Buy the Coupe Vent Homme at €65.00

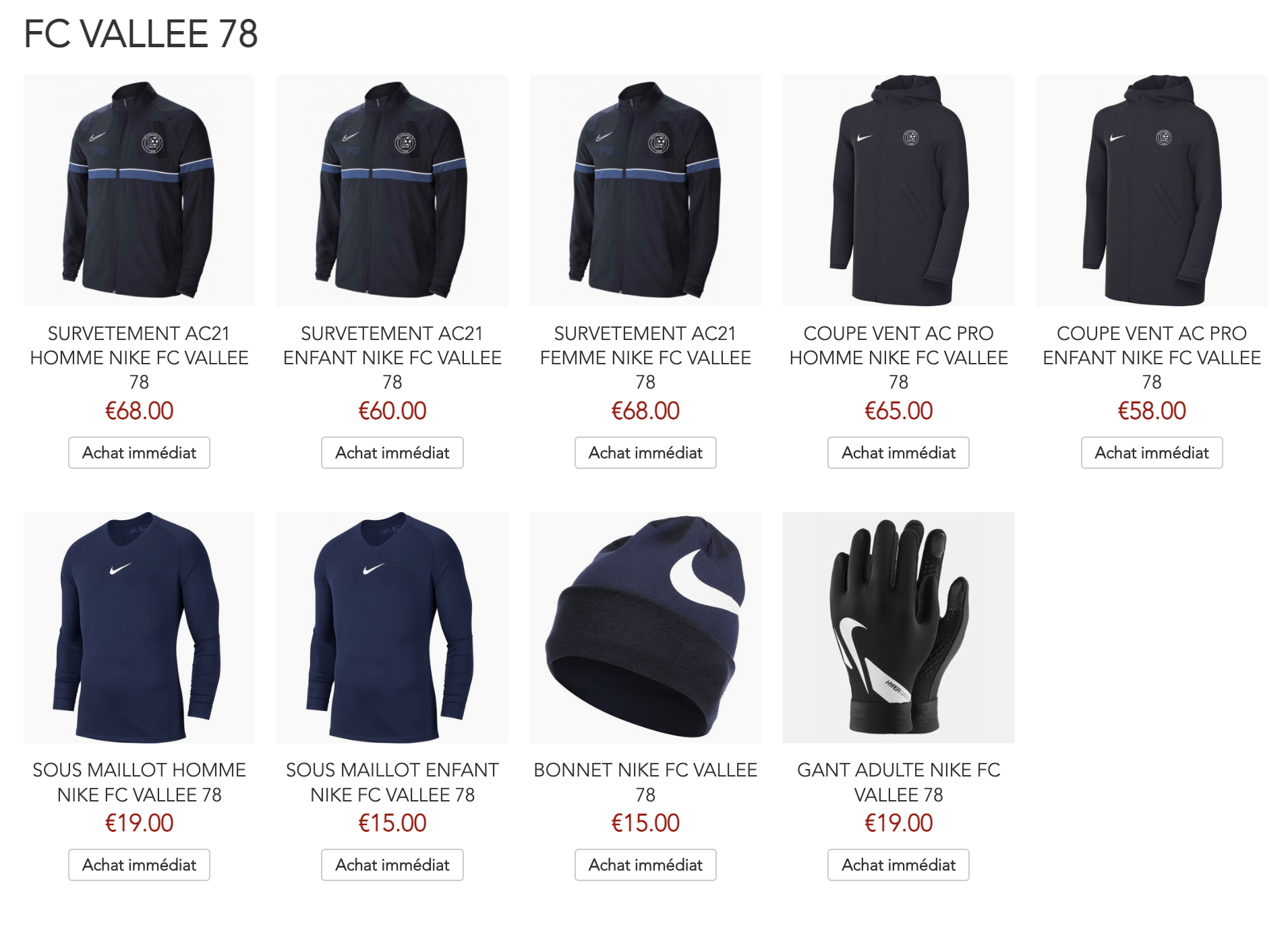898,453
